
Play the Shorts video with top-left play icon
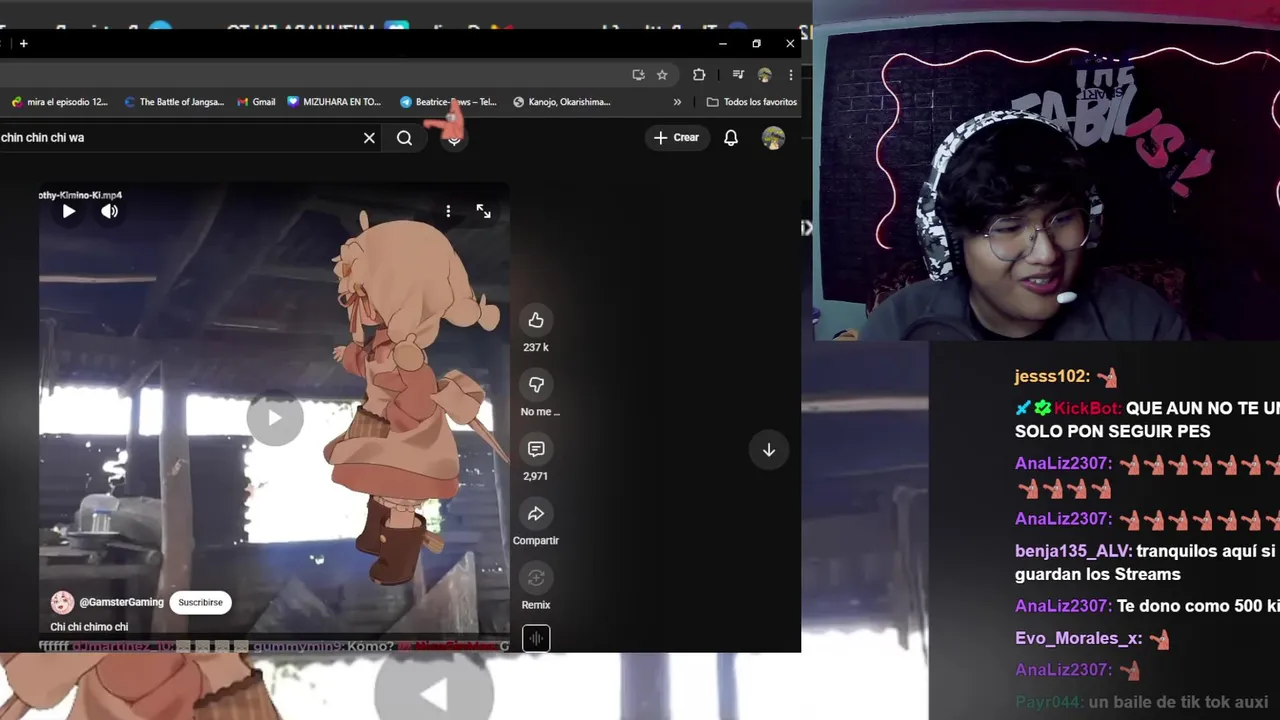69,211
